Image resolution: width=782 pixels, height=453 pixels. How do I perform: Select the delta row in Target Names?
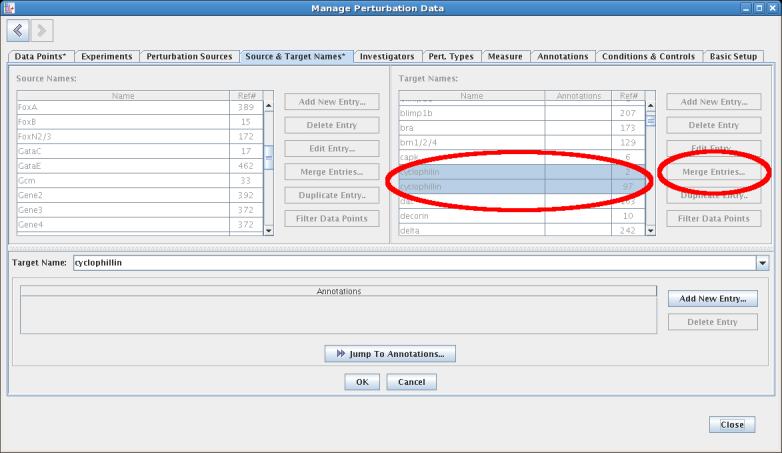(471, 230)
